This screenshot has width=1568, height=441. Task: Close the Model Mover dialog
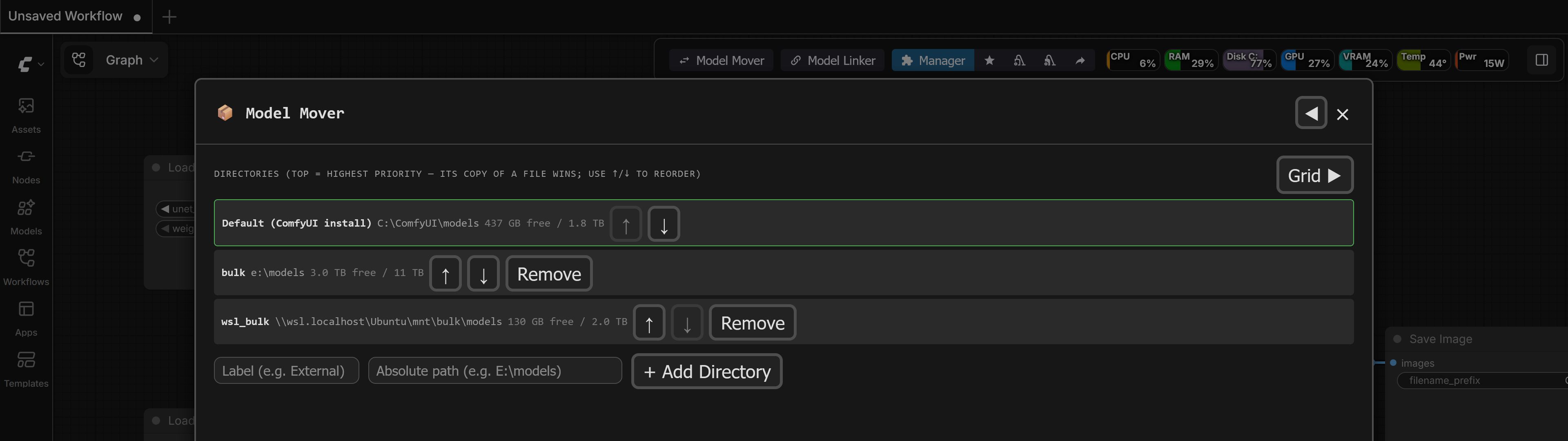pos(1343,114)
